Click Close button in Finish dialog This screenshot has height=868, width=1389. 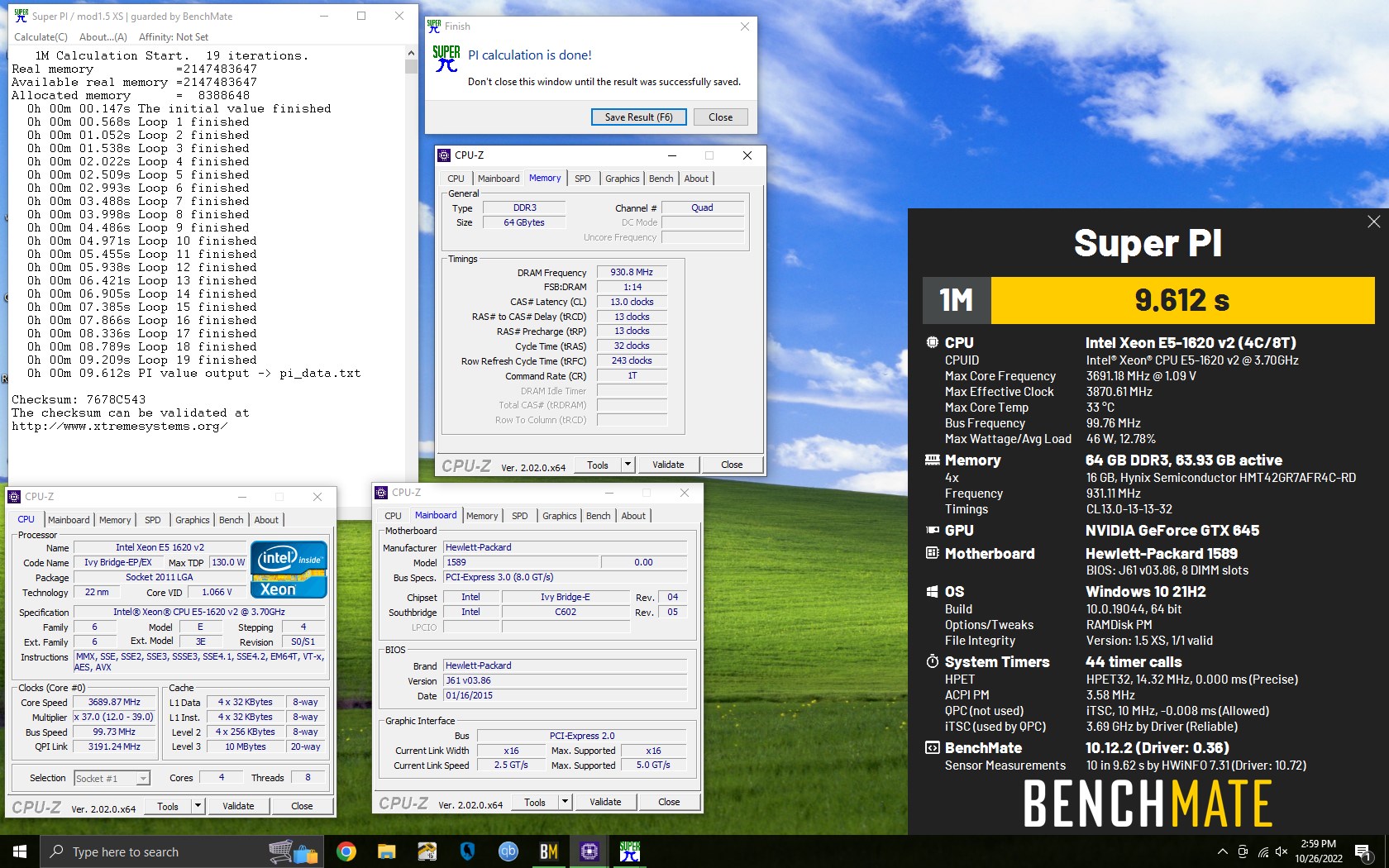point(720,117)
